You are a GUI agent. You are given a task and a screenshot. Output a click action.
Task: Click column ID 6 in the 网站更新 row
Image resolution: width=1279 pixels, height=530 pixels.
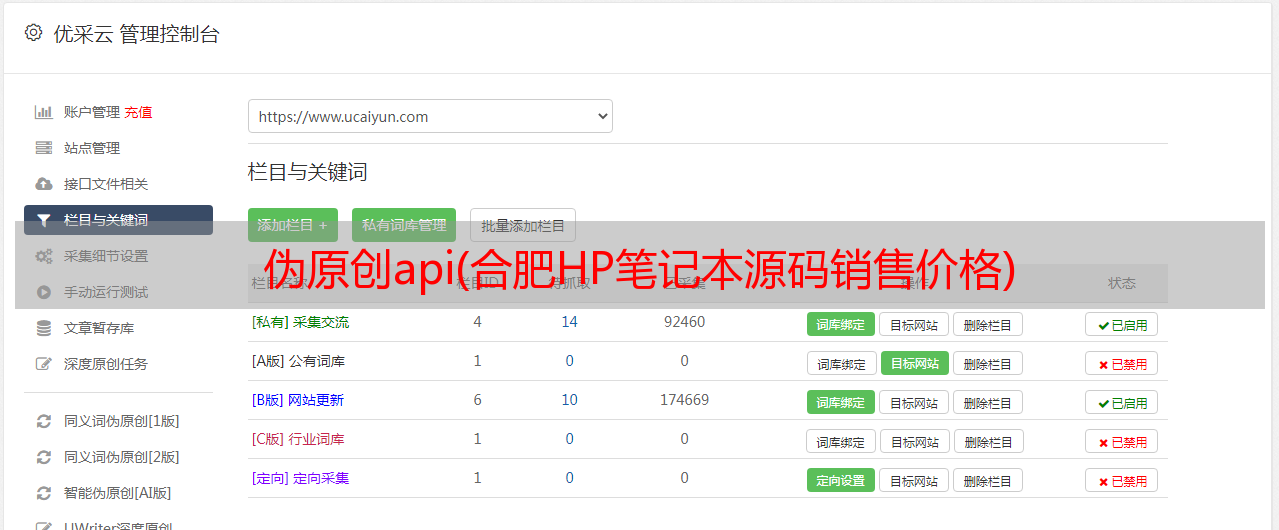pyautogui.click(x=478, y=400)
